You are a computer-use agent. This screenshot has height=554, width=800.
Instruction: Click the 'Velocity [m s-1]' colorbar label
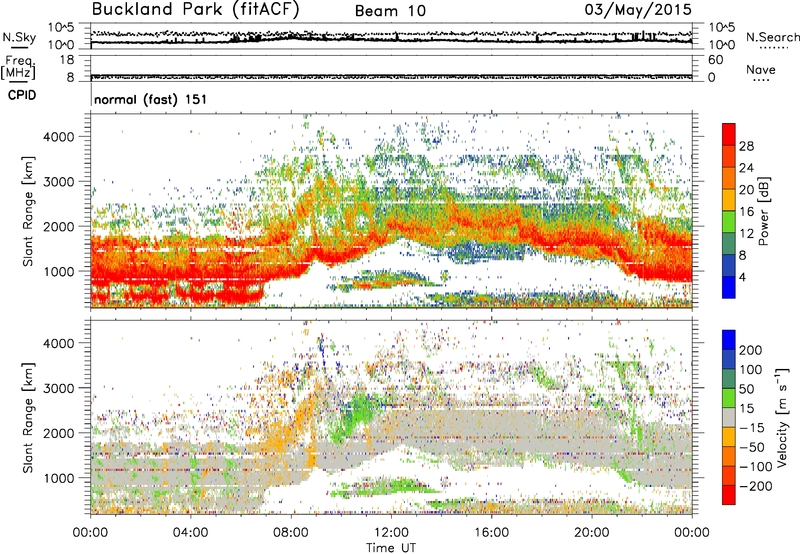click(x=782, y=418)
